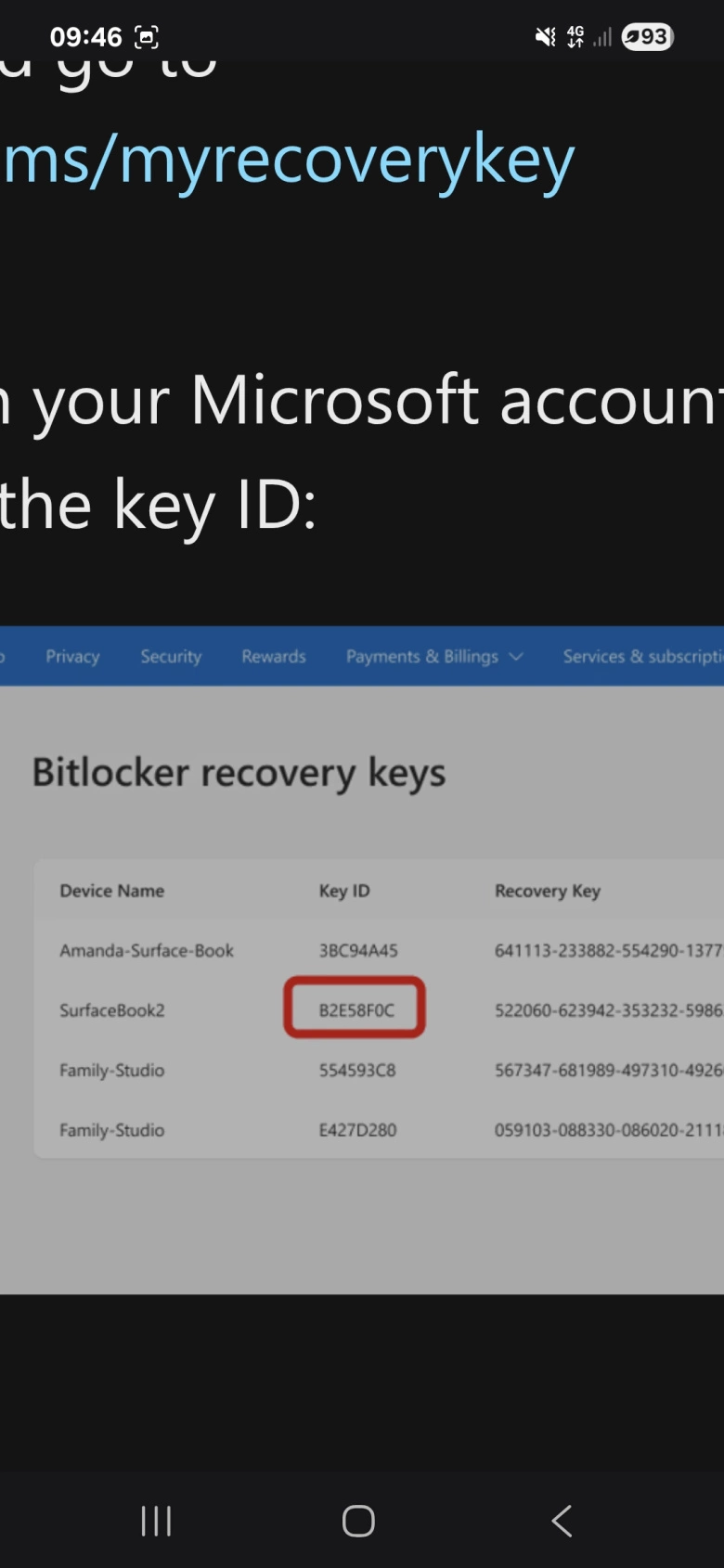The height and width of the screenshot is (1568, 724).
Task: Open Services & subscriptions menu item
Action: point(640,657)
